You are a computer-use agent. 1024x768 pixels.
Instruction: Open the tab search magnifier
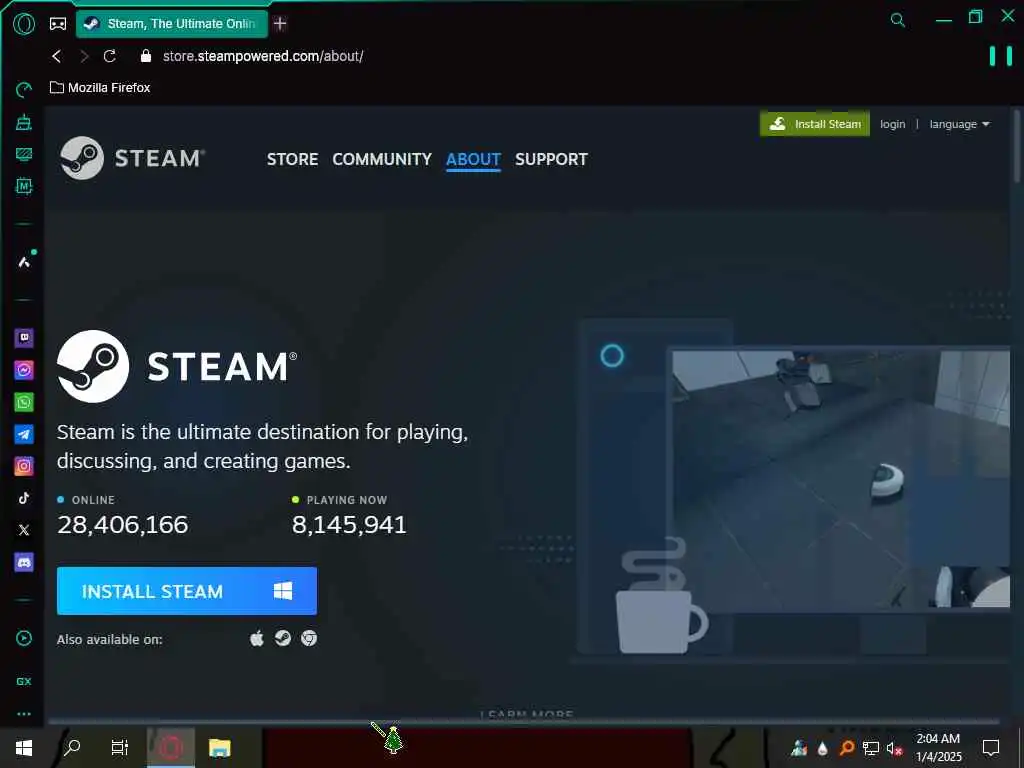[x=898, y=20]
